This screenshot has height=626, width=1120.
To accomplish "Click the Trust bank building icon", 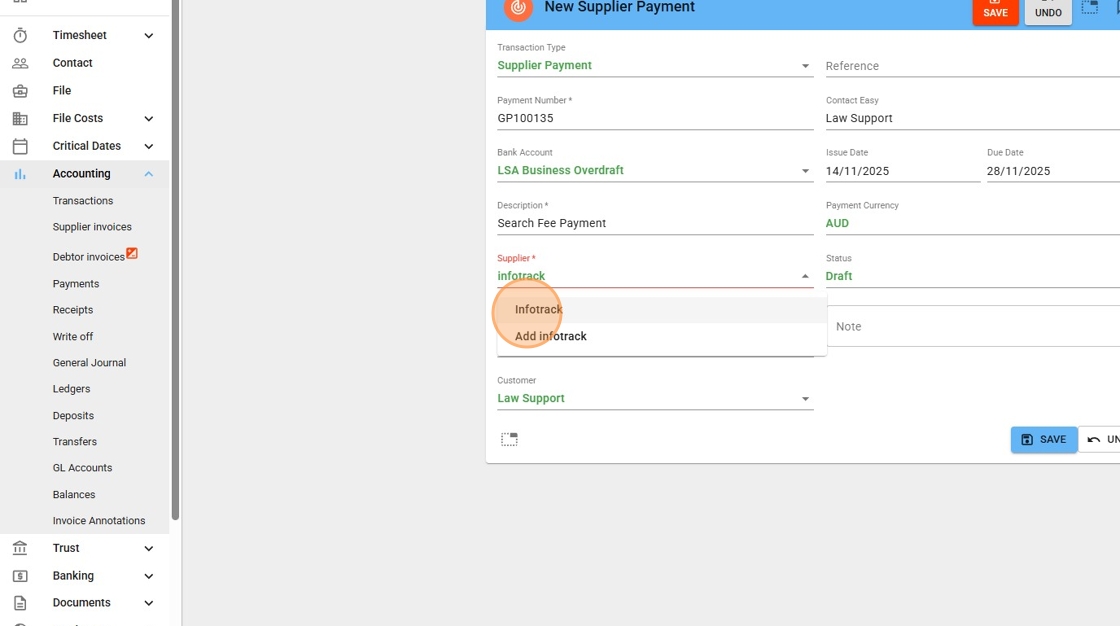I will 20,548.
